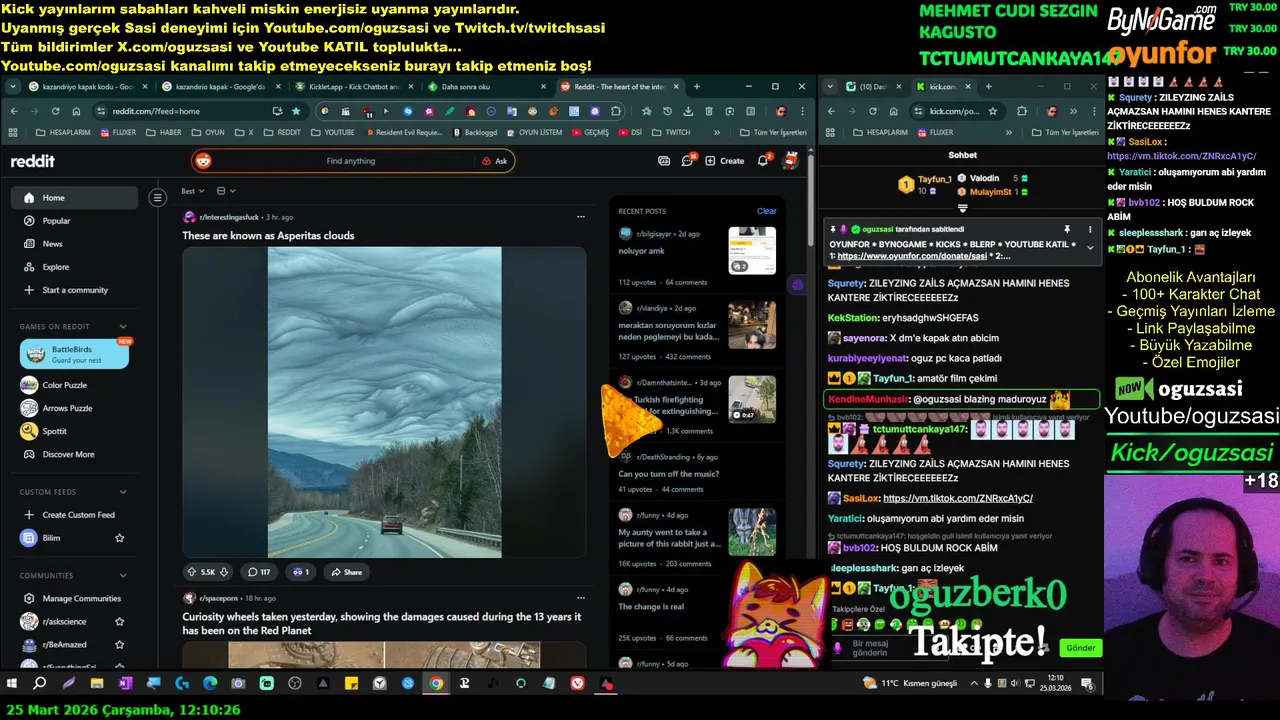1280x720 pixels.
Task: Open Google Chrome from the taskbar
Action: (436, 684)
